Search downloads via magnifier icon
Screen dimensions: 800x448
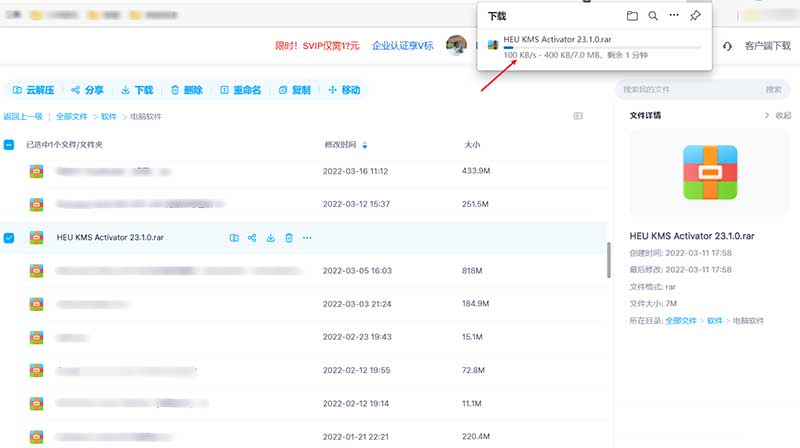click(x=653, y=16)
